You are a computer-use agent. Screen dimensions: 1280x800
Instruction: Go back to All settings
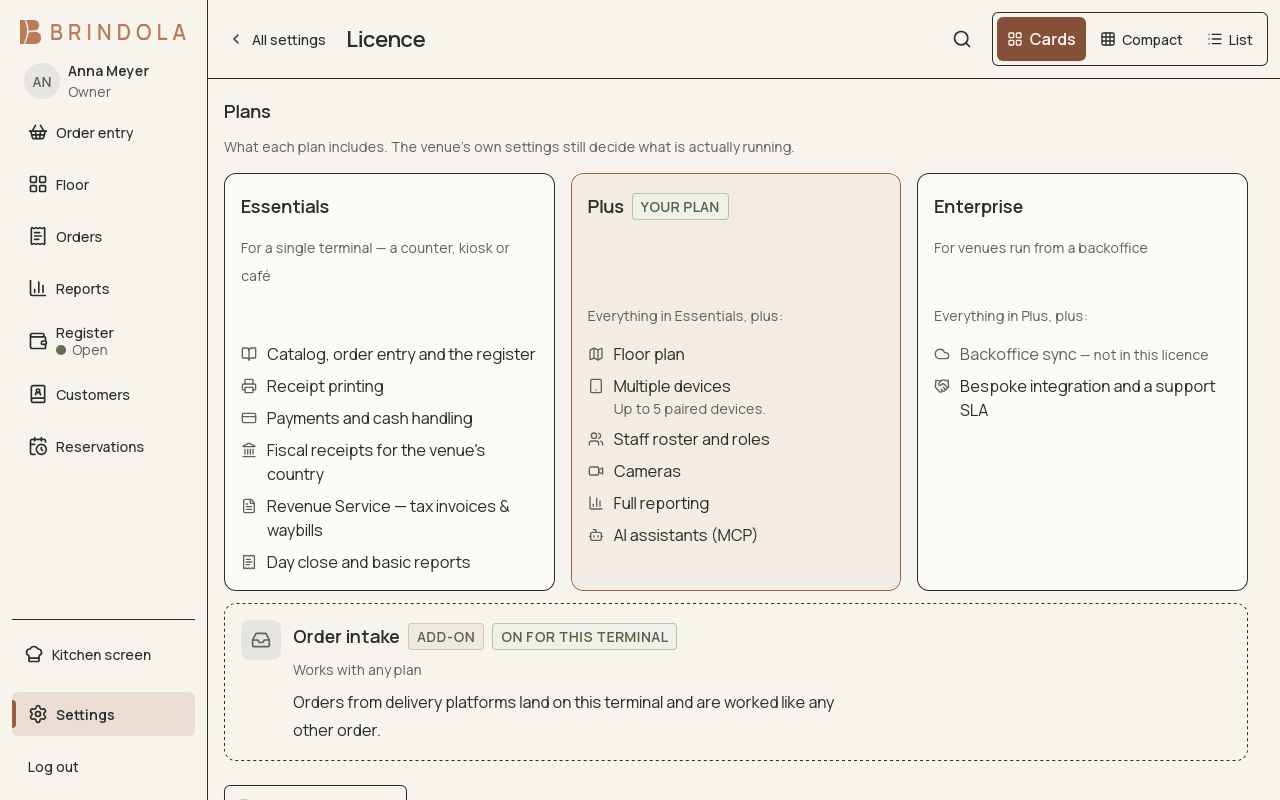point(277,39)
